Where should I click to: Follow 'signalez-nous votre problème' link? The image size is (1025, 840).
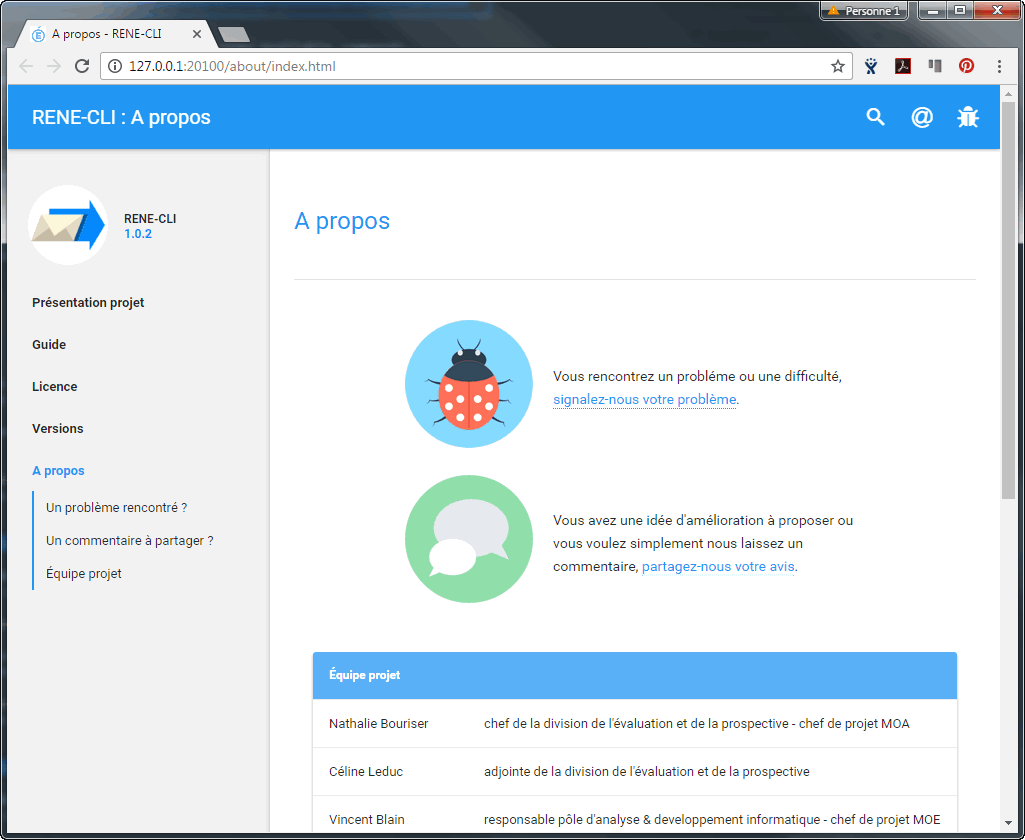pos(644,399)
